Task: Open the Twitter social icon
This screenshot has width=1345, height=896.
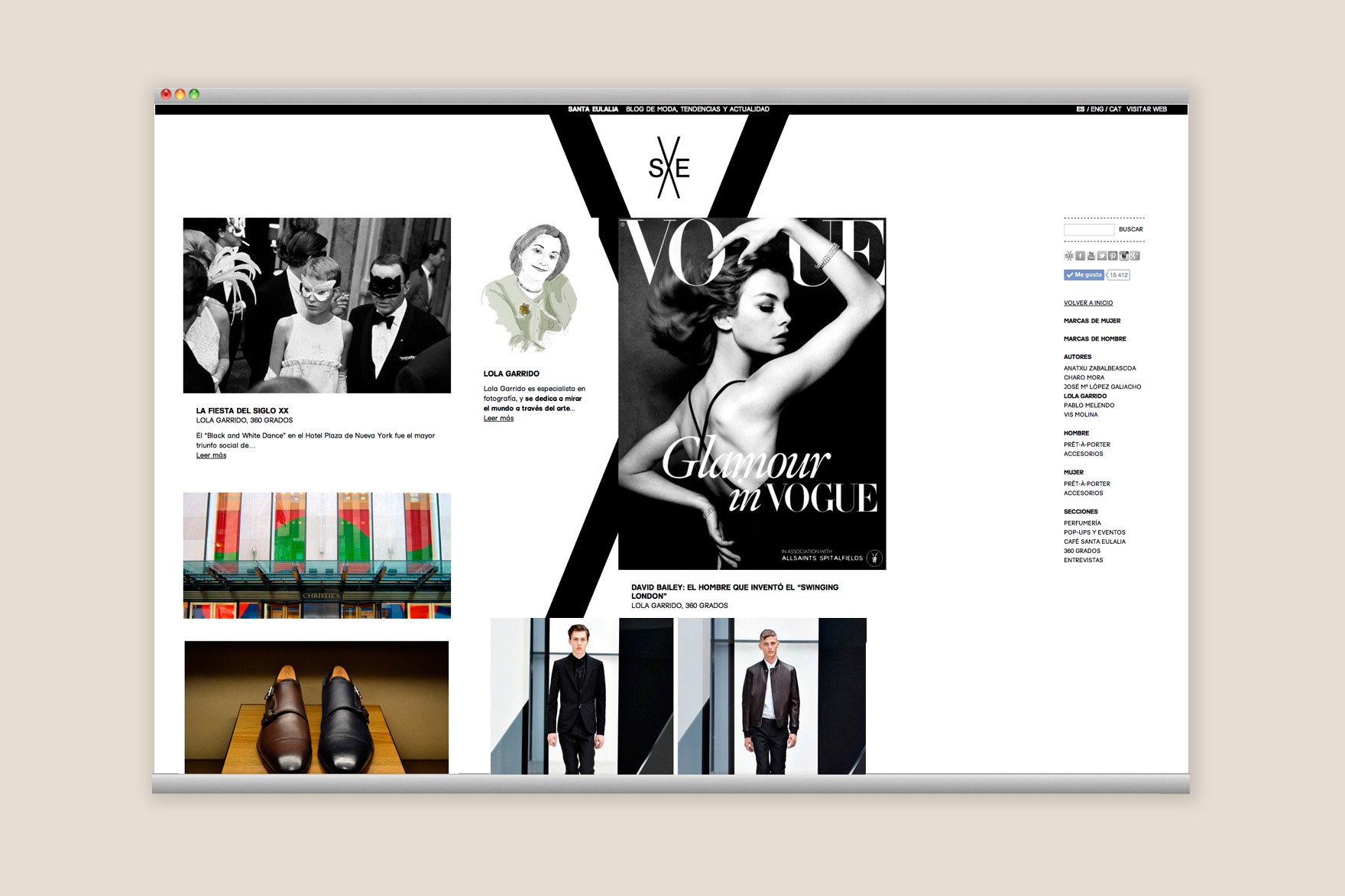Action: click(x=1102, y=256)
